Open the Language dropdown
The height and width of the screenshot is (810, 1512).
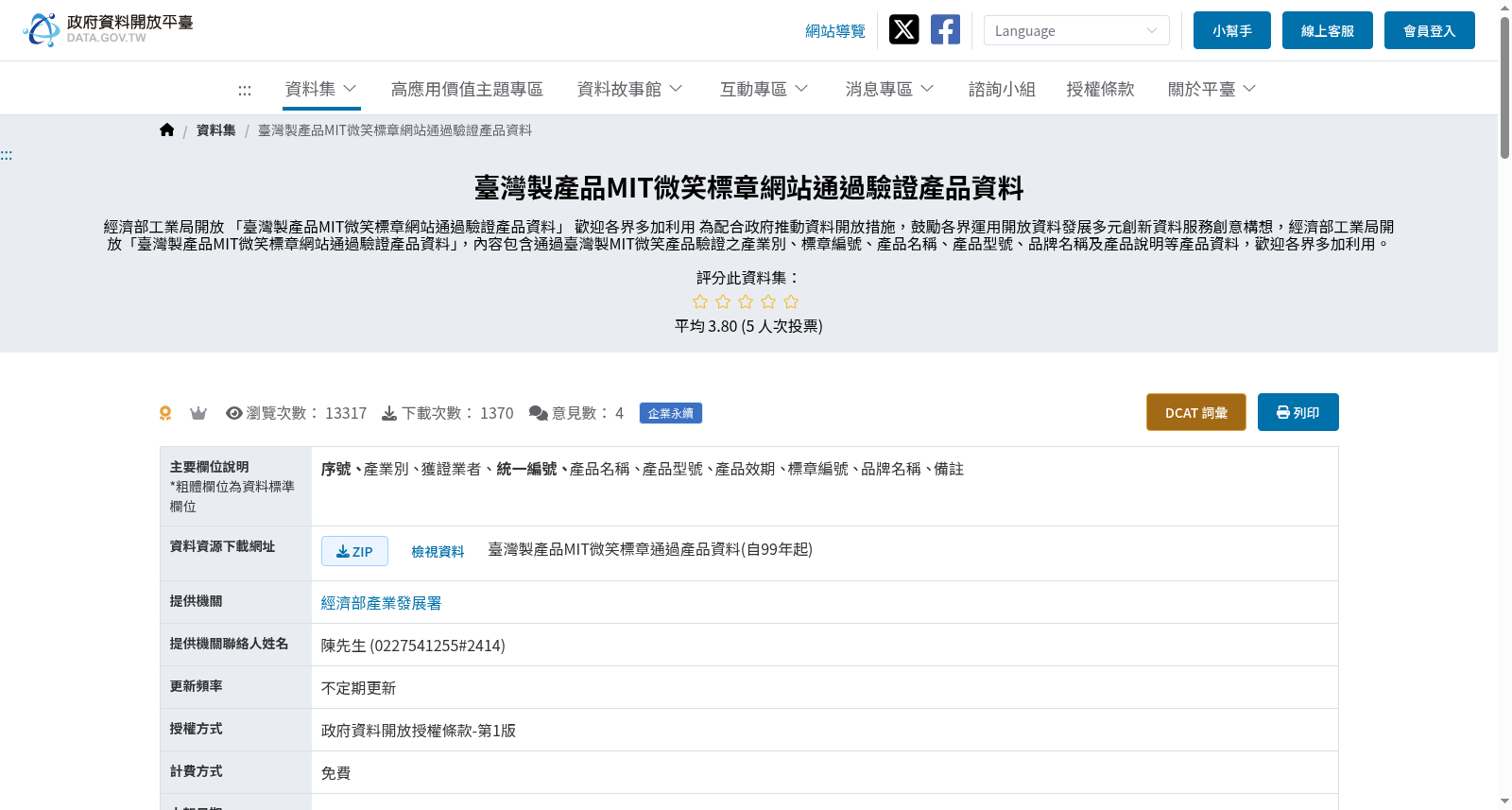point(1076,30)
